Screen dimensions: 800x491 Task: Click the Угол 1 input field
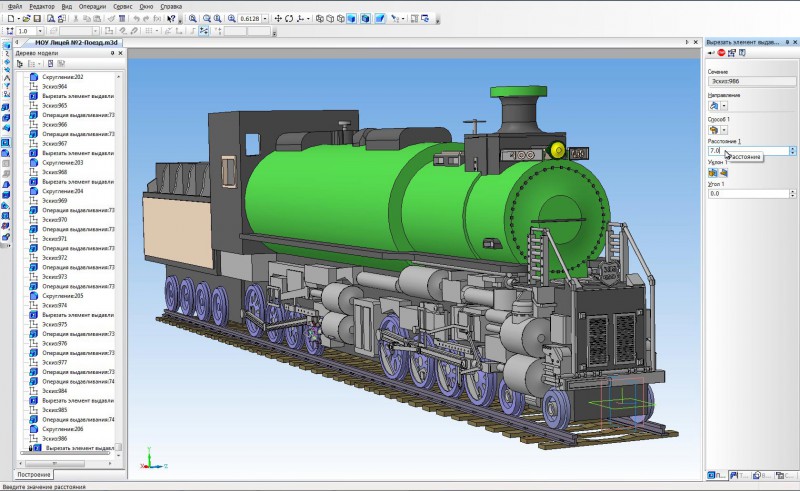pos(746,193)
